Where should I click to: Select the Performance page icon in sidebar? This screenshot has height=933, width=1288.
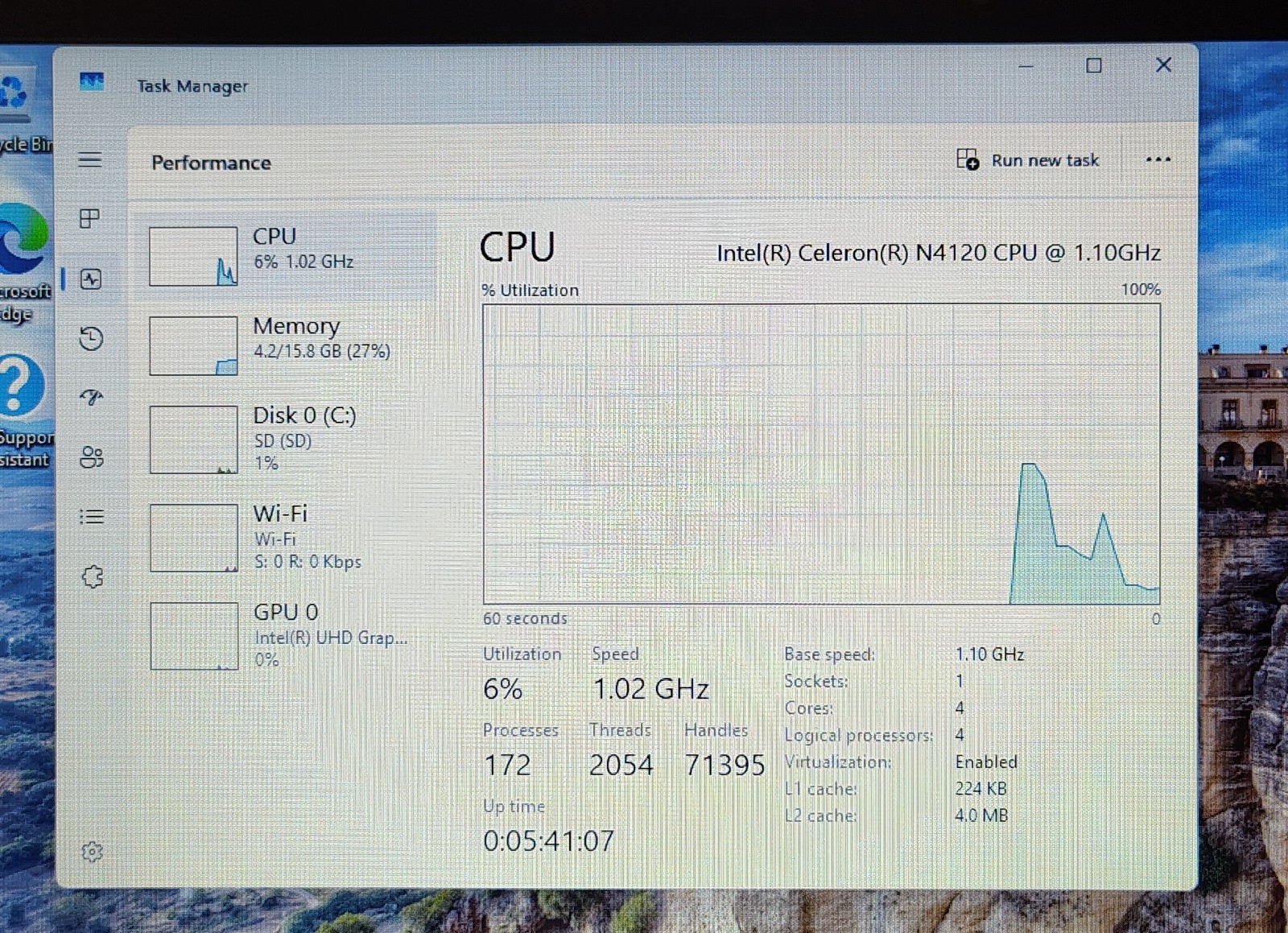tap(91, 279)
